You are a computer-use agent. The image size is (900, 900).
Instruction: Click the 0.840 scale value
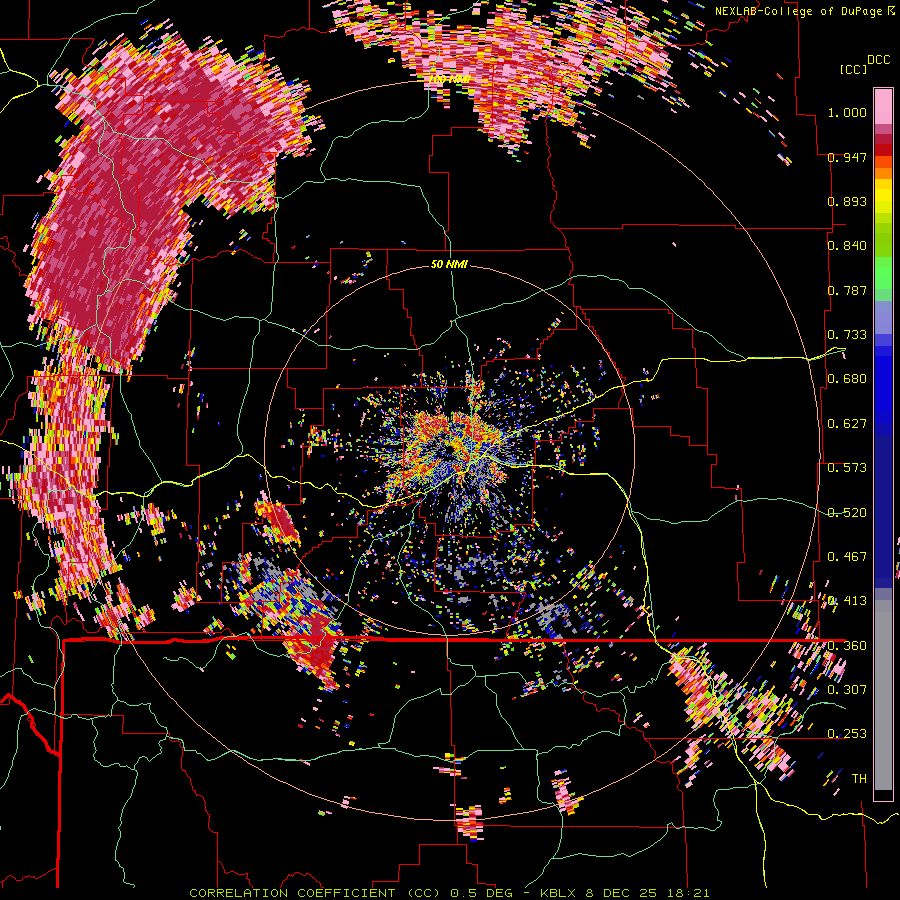point(847,245)
